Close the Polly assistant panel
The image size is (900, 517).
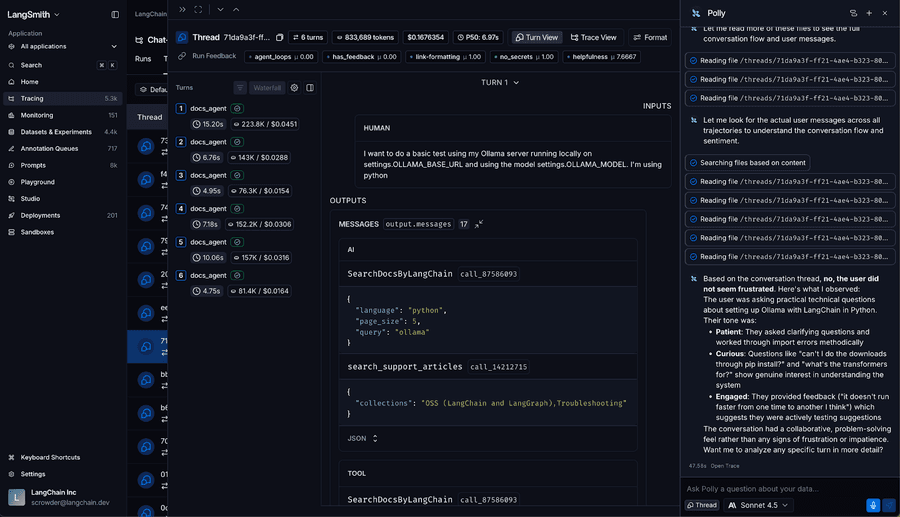[885, 13]
